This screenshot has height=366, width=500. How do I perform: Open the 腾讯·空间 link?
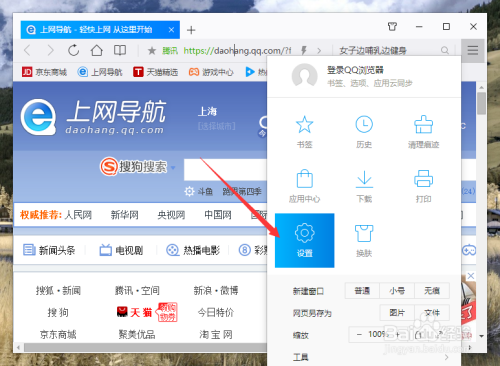pos(137,291)
